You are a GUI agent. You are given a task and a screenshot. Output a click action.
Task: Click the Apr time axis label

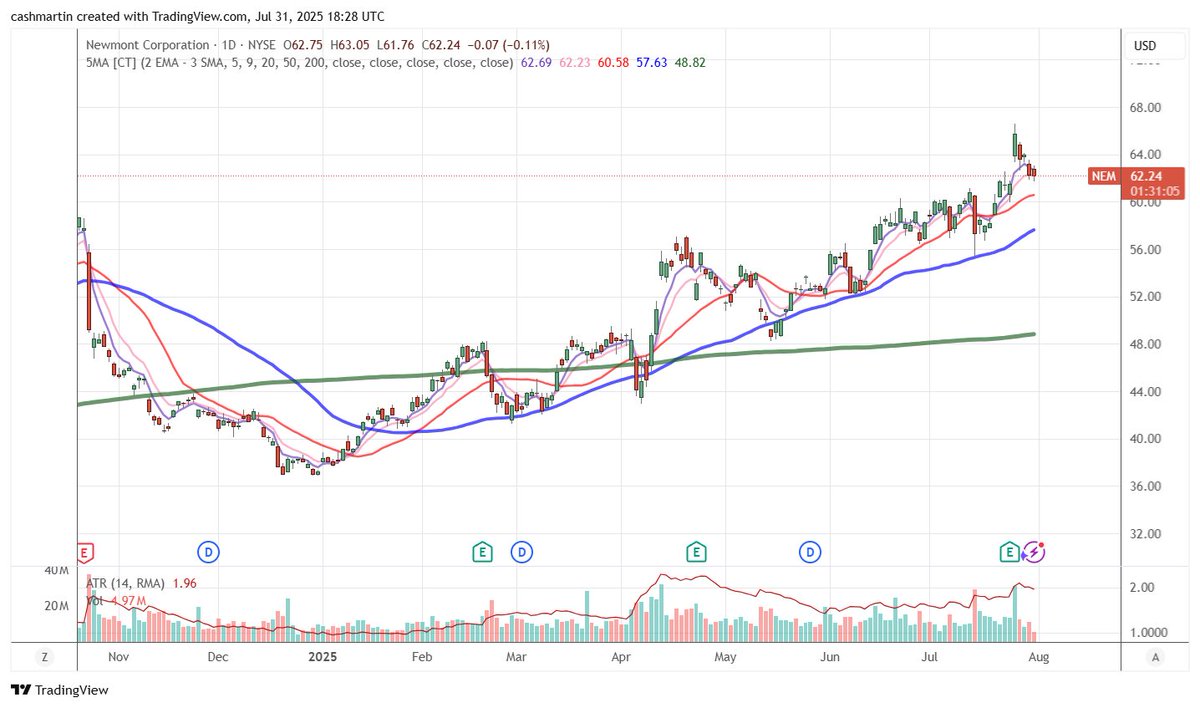pos(622,657)
